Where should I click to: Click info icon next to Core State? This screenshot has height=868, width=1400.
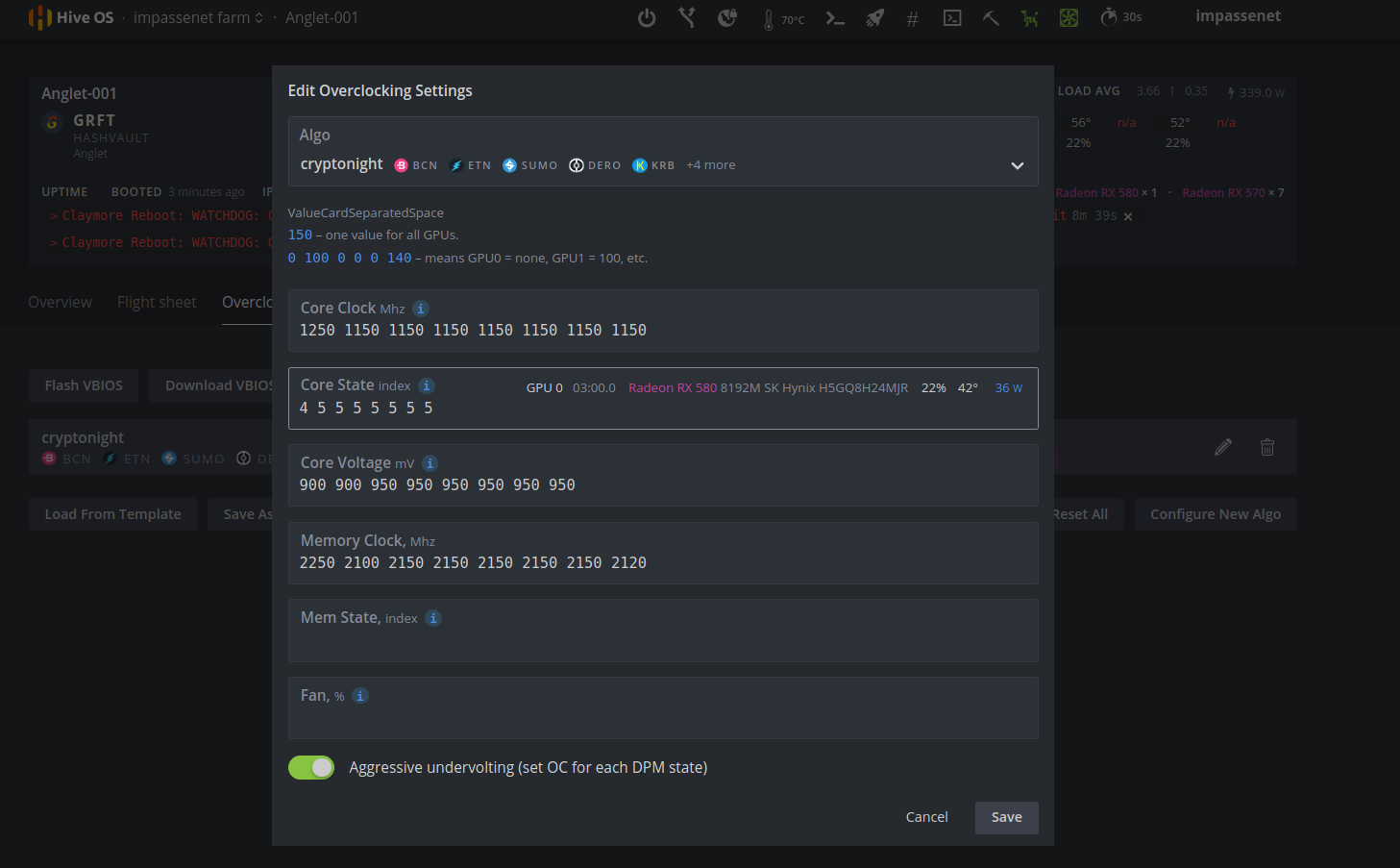[427, 385]
